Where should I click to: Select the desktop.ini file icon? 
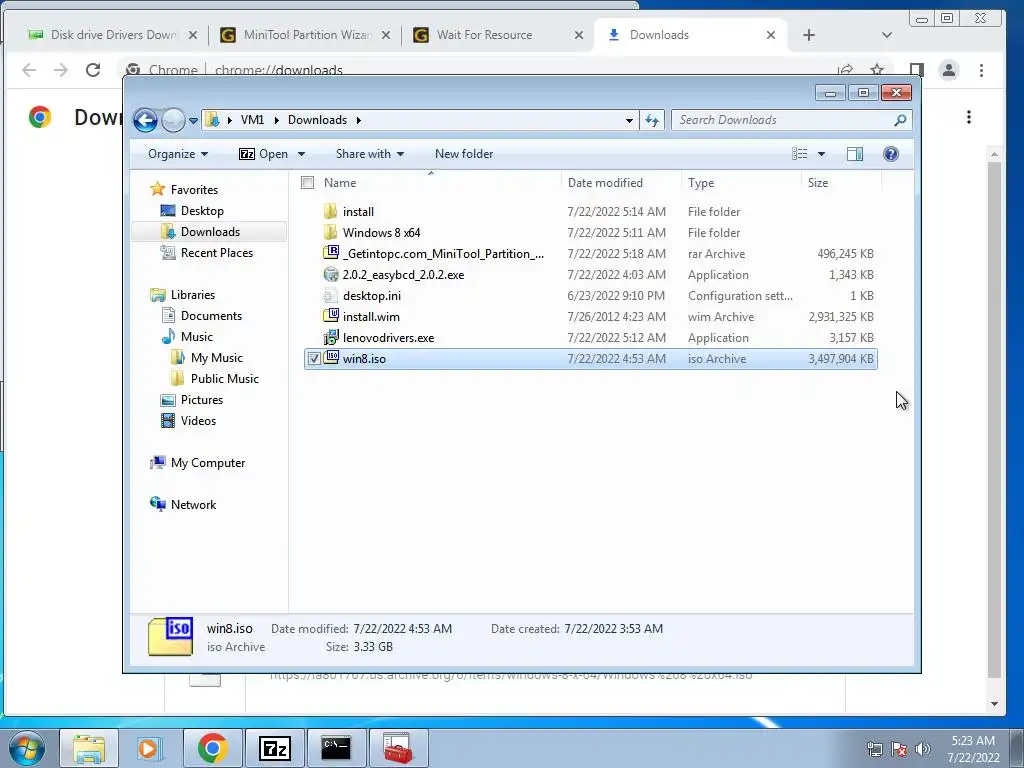330,295
